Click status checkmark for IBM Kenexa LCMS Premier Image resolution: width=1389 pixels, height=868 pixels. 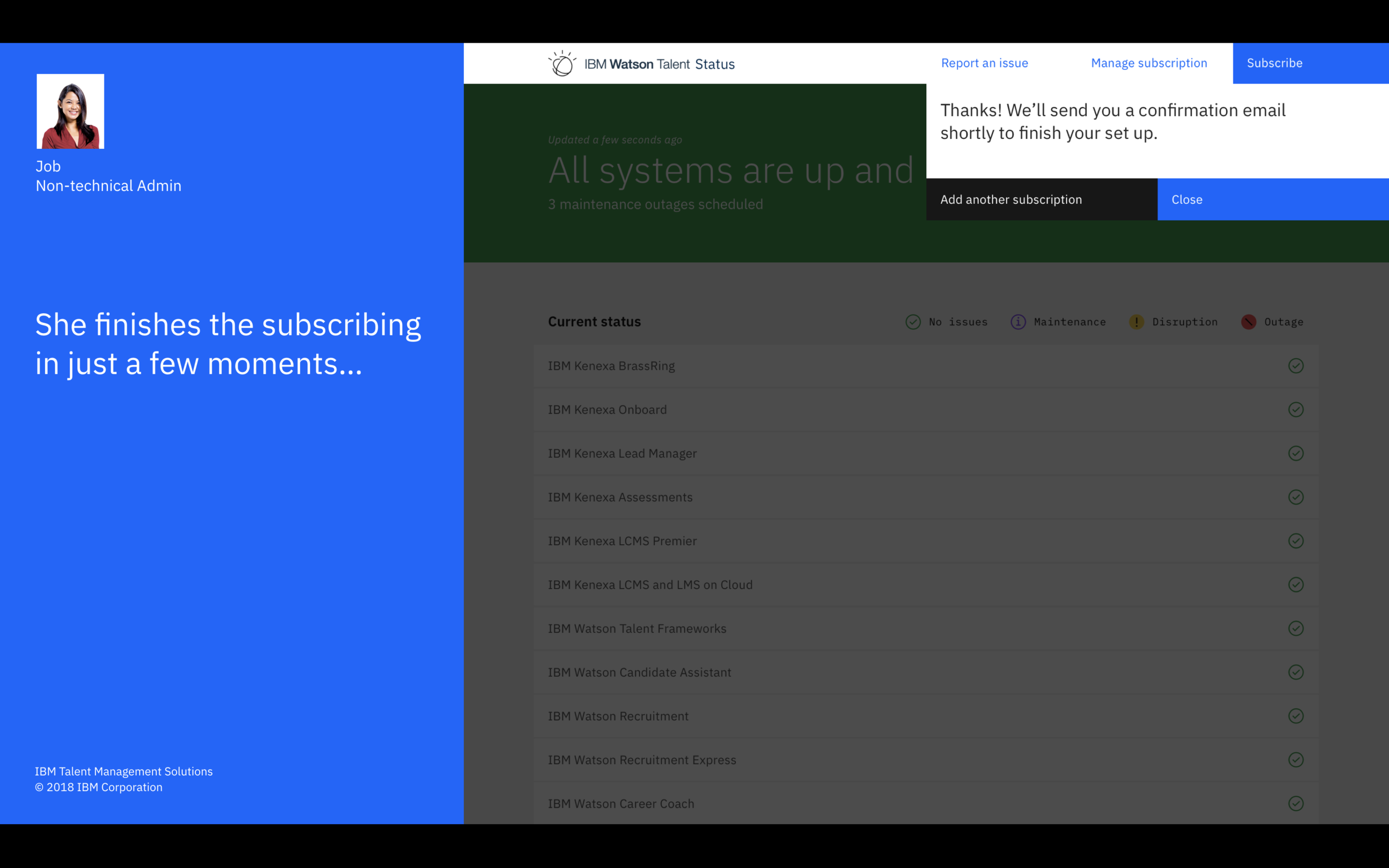click(x=1296, y=541)
